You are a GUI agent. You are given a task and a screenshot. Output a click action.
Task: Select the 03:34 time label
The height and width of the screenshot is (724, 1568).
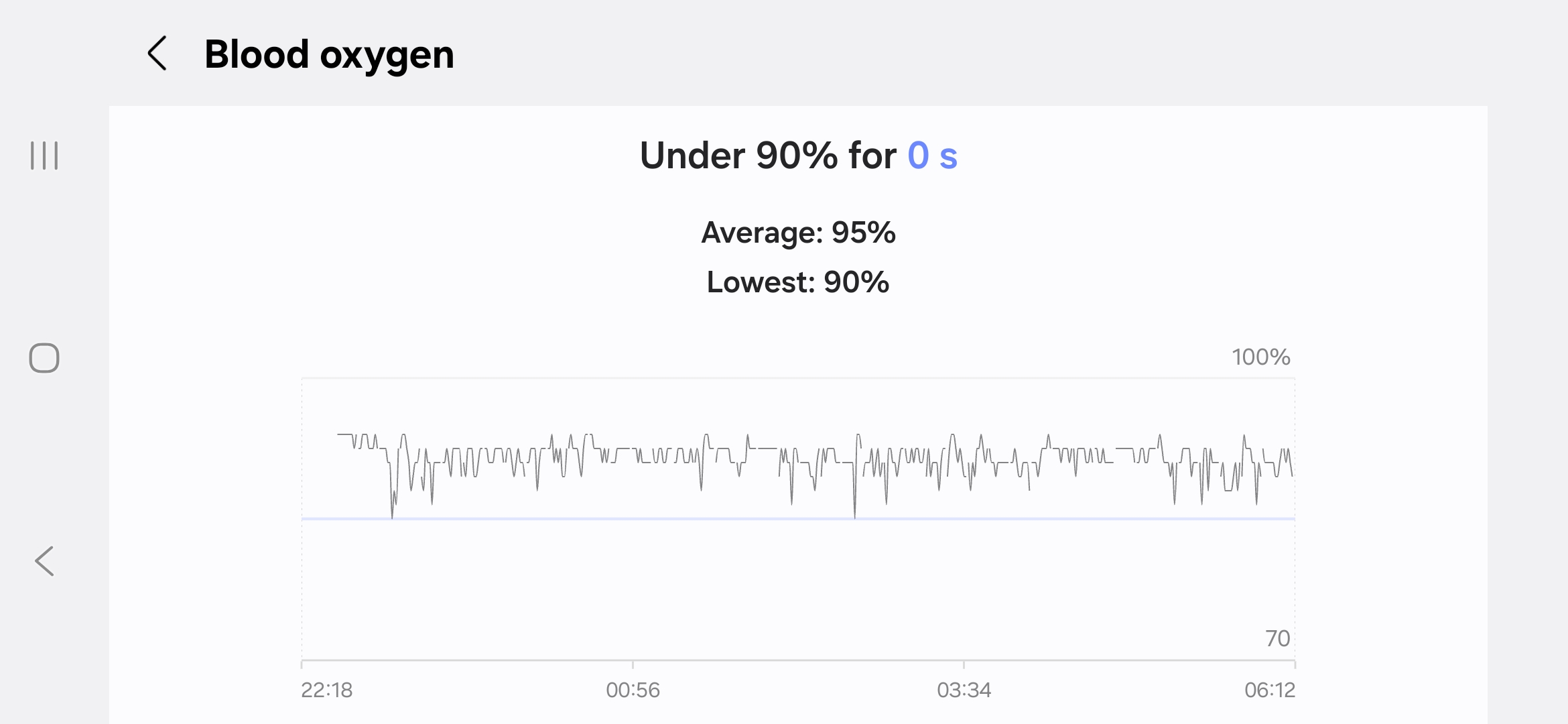click(x=964, y=690)
